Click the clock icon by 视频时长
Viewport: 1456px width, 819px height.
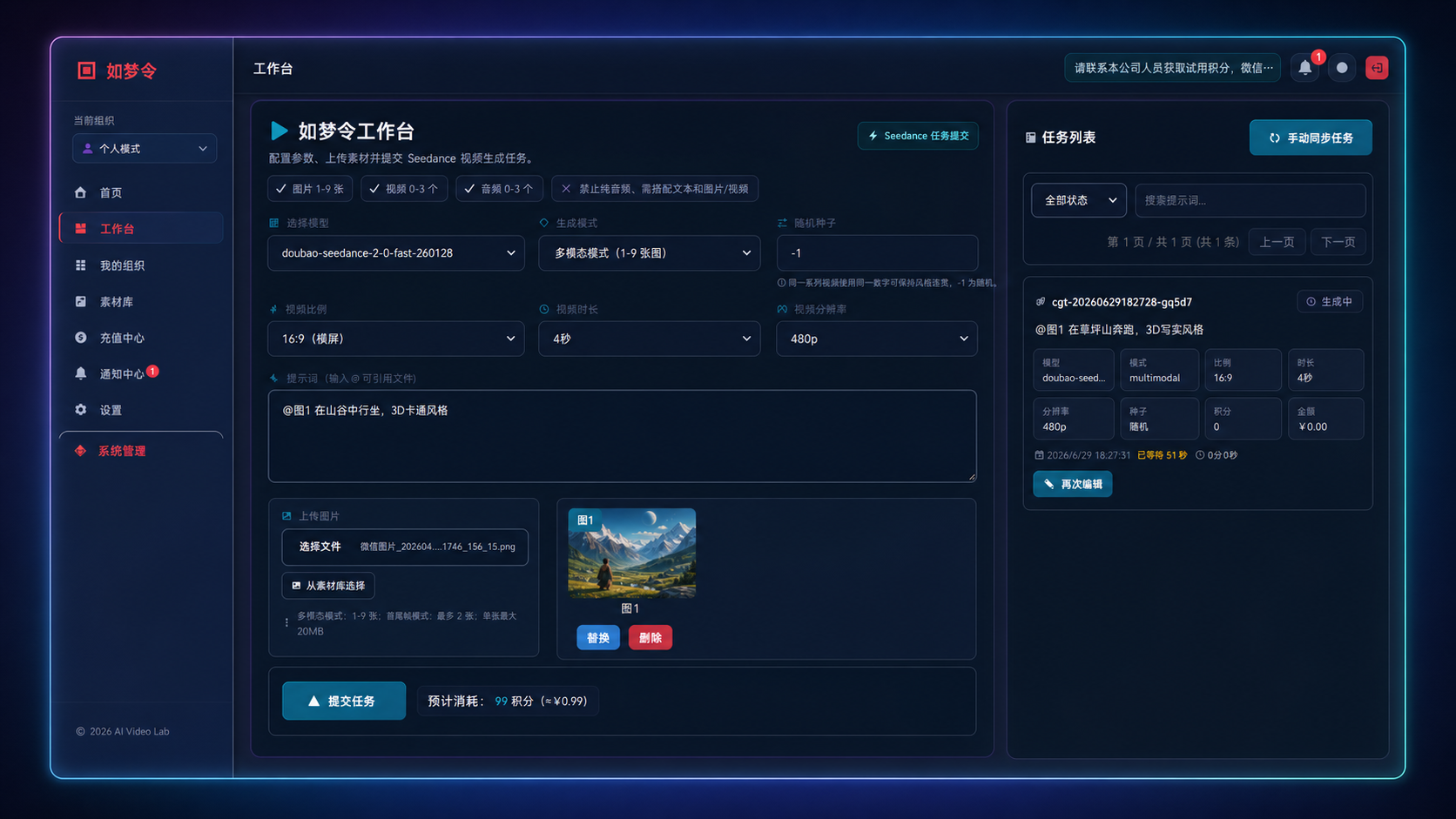tap(544, 309)
